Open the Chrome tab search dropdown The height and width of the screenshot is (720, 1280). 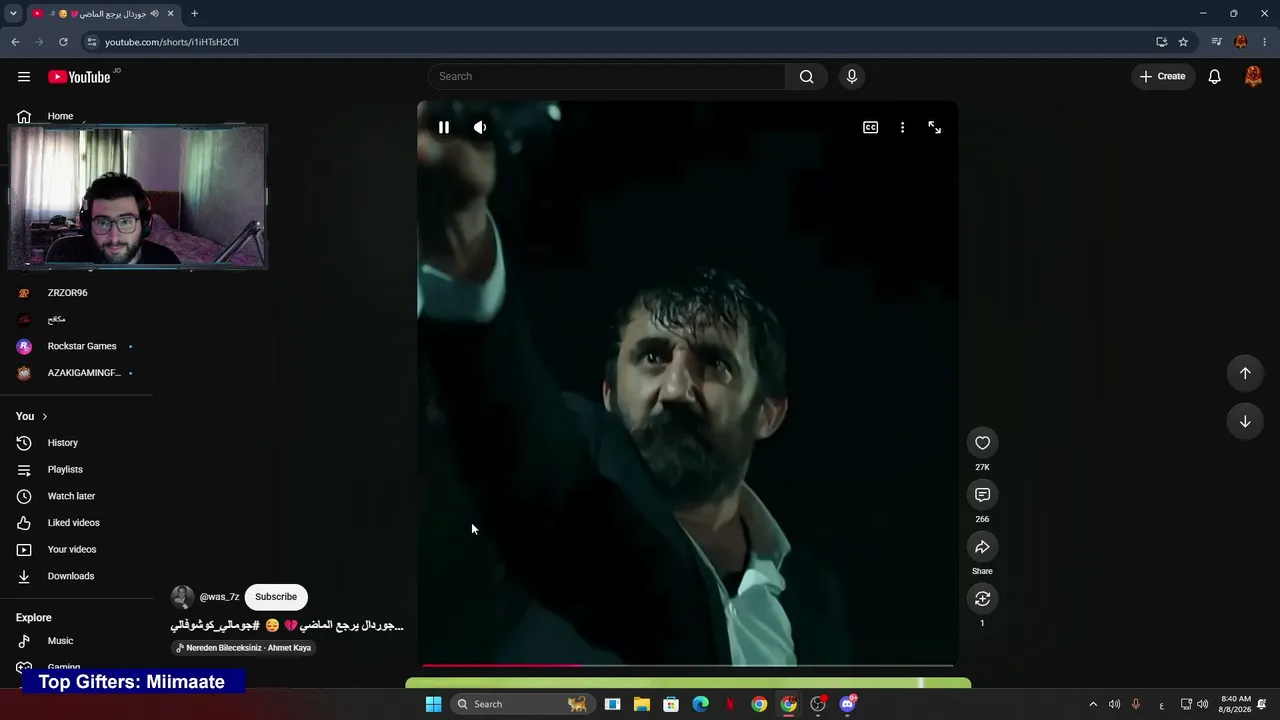pyautogui.click(x=13, y=14)
